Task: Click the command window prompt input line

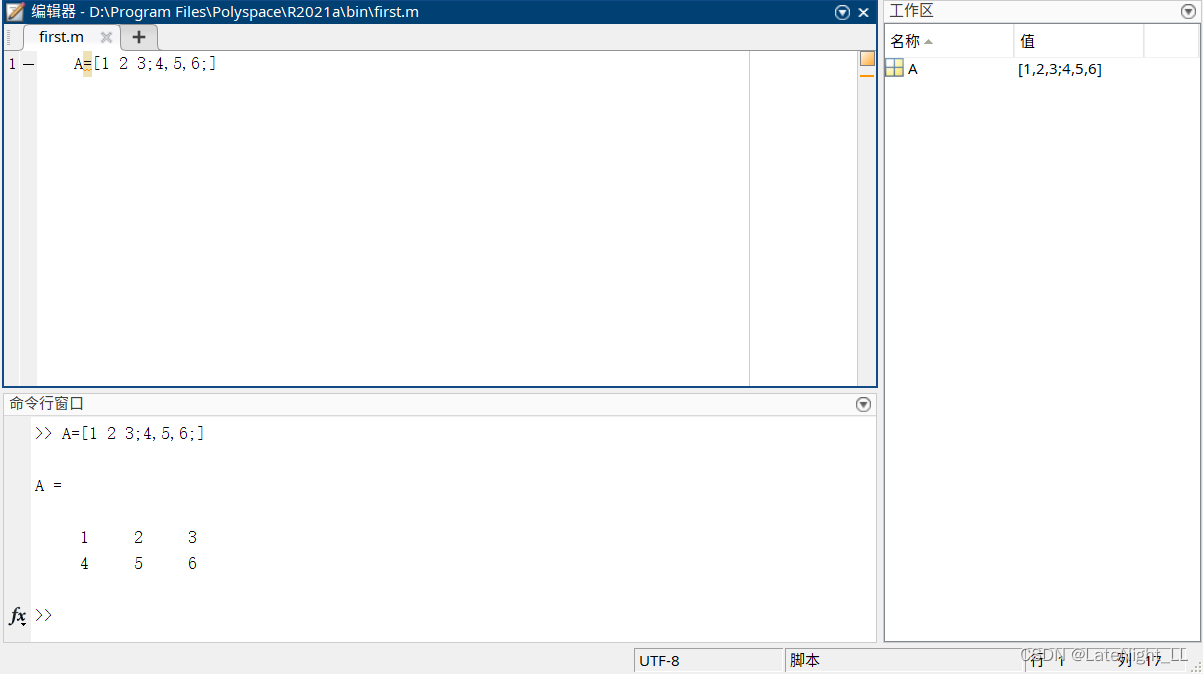Action: point(453,616)
